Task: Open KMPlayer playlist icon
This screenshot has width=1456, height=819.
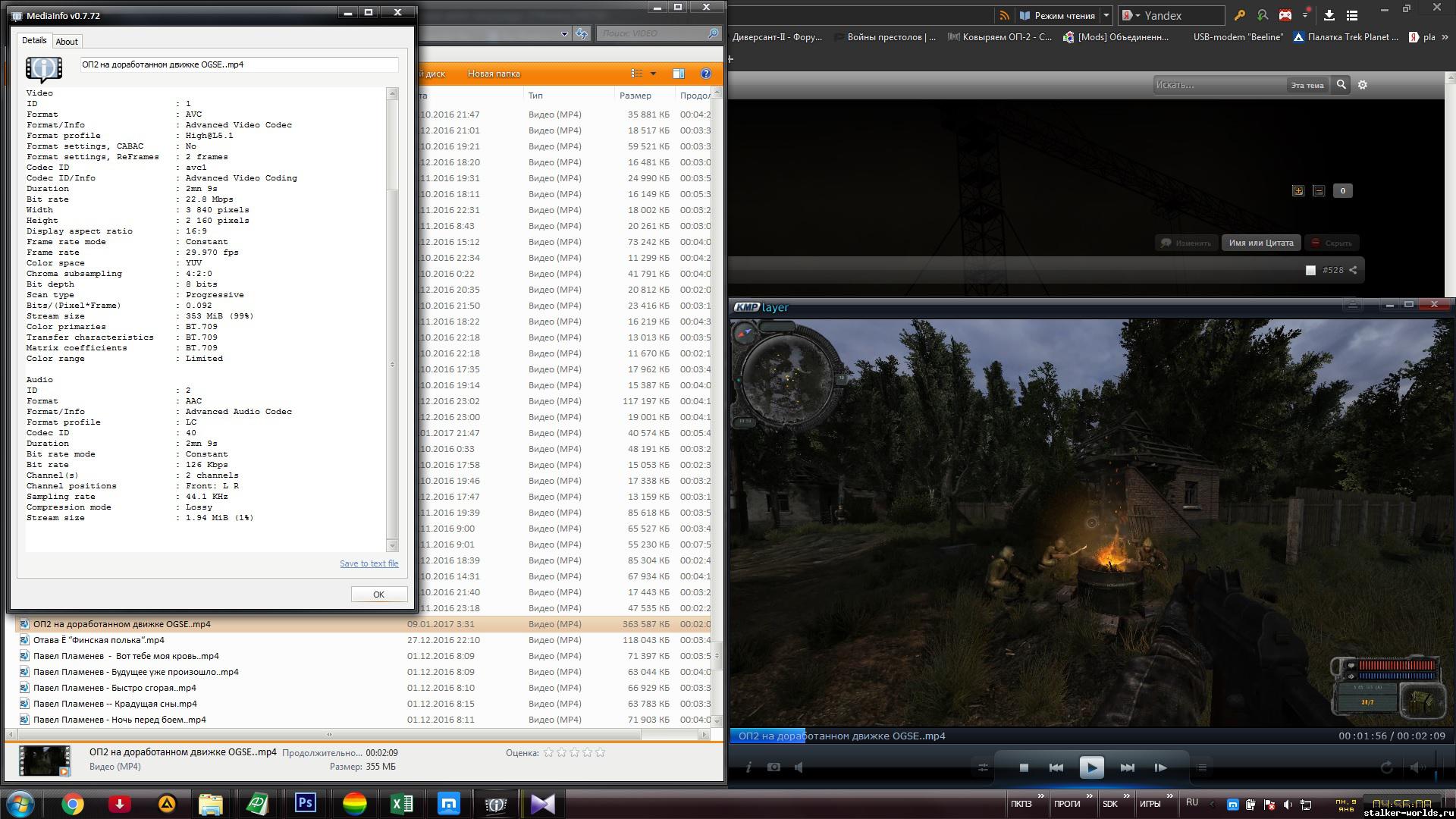Action: coord(1202,767)
